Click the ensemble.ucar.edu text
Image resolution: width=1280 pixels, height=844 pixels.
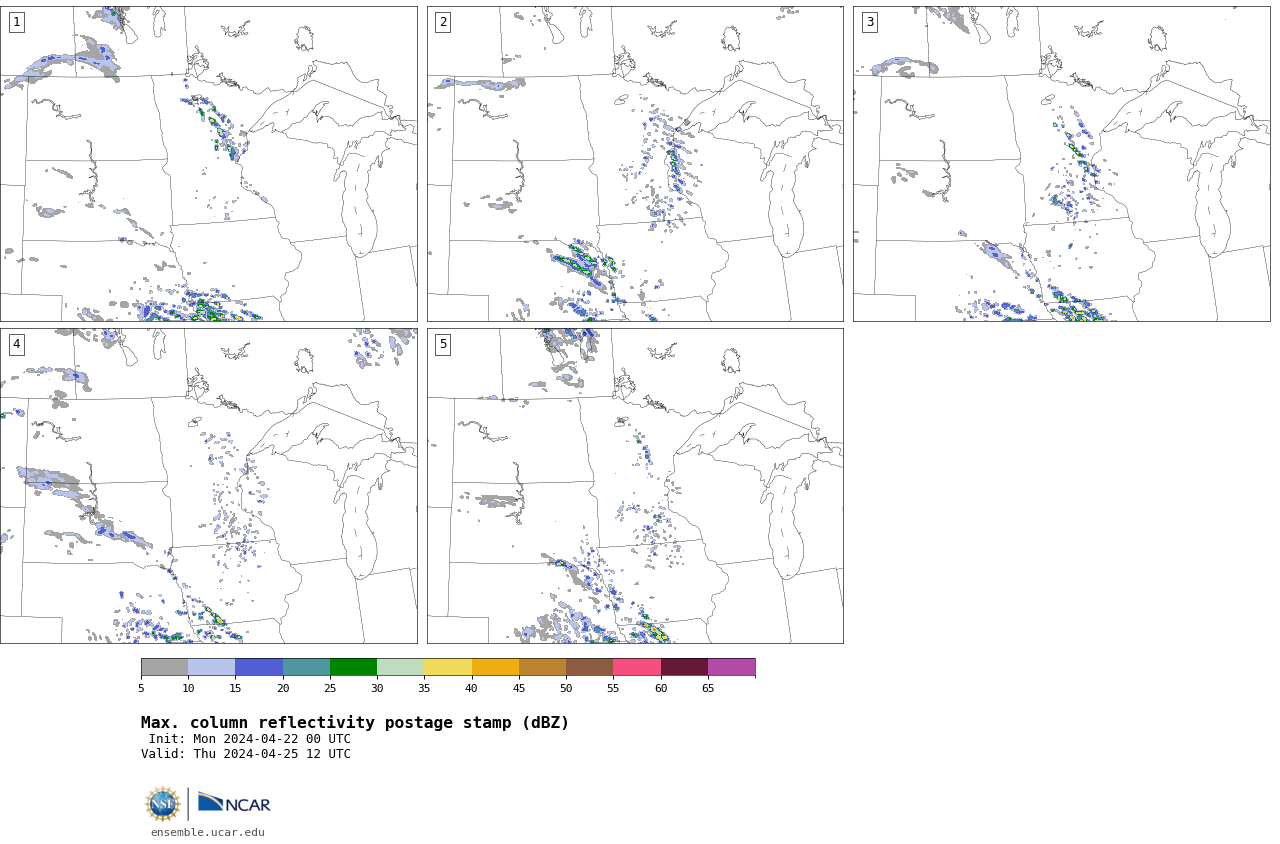208,832
